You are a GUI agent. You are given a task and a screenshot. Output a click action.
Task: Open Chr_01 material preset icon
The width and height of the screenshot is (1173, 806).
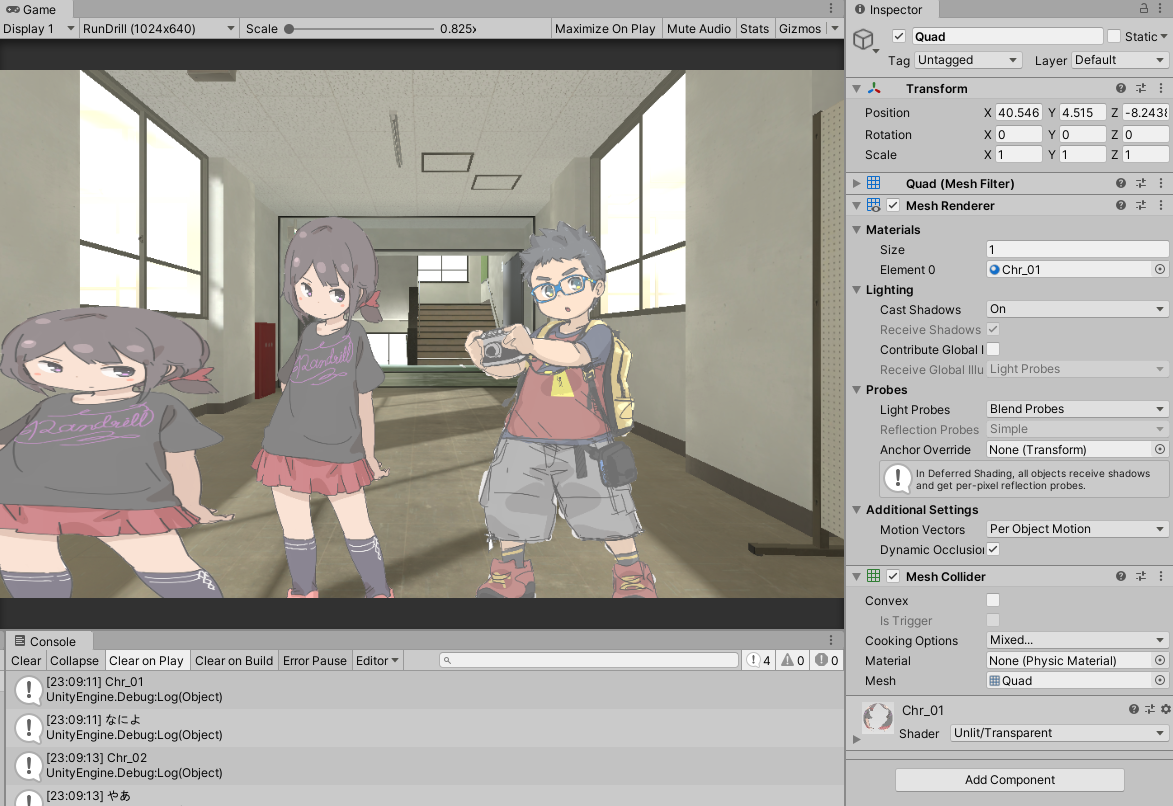(1150, 709)
